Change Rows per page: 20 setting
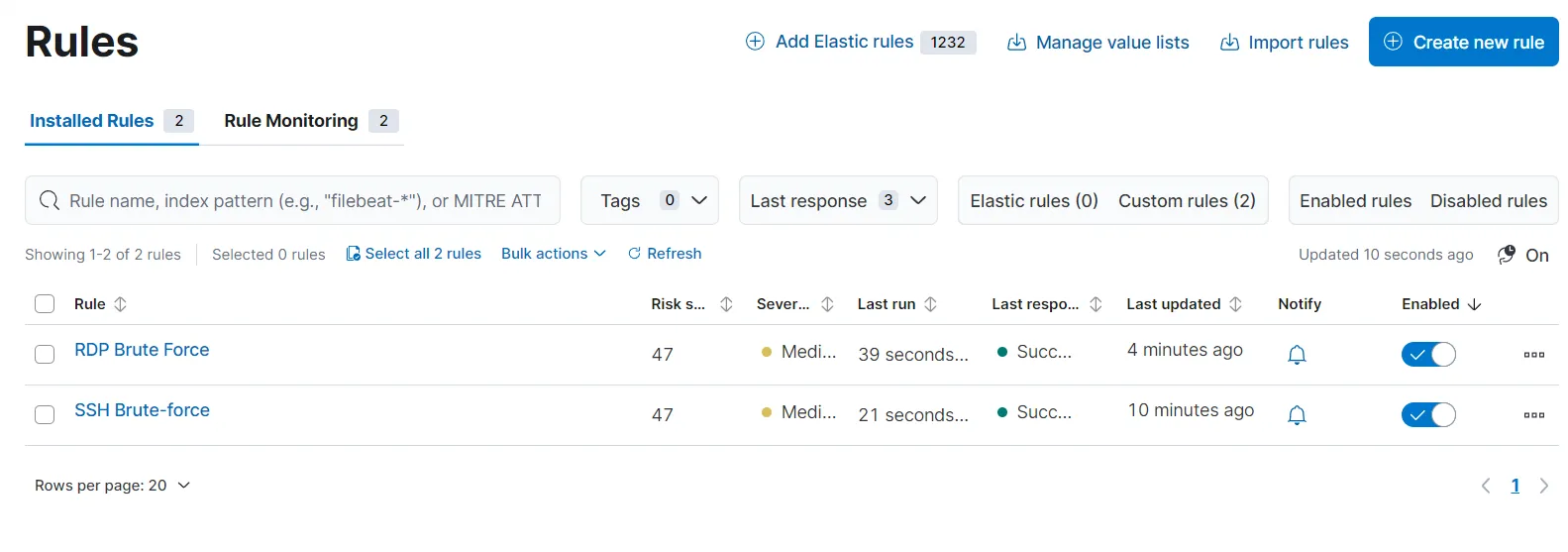Screen dimensions: 1568x552 click(112, 486)
